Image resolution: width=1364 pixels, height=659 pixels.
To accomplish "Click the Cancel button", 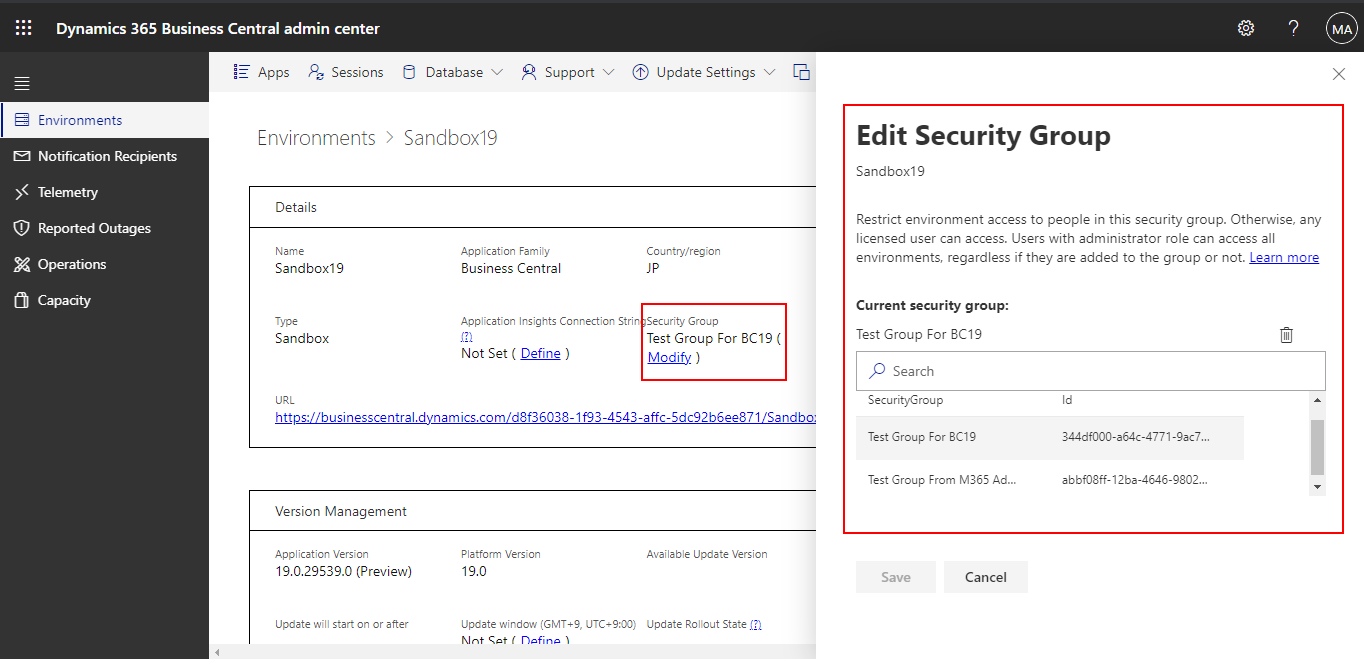I will pos(985,577).
